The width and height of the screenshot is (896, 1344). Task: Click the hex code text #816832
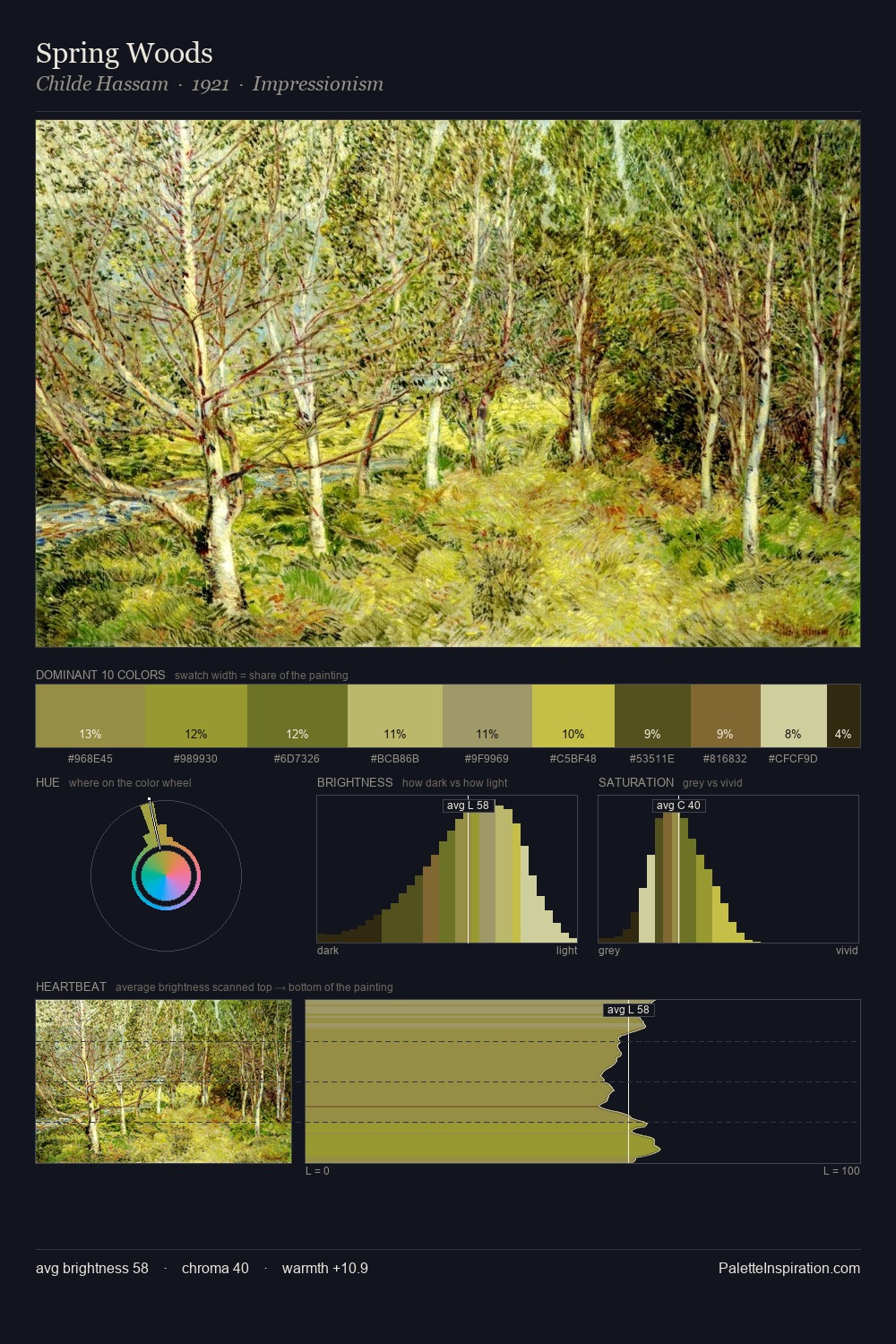(725, 758)
